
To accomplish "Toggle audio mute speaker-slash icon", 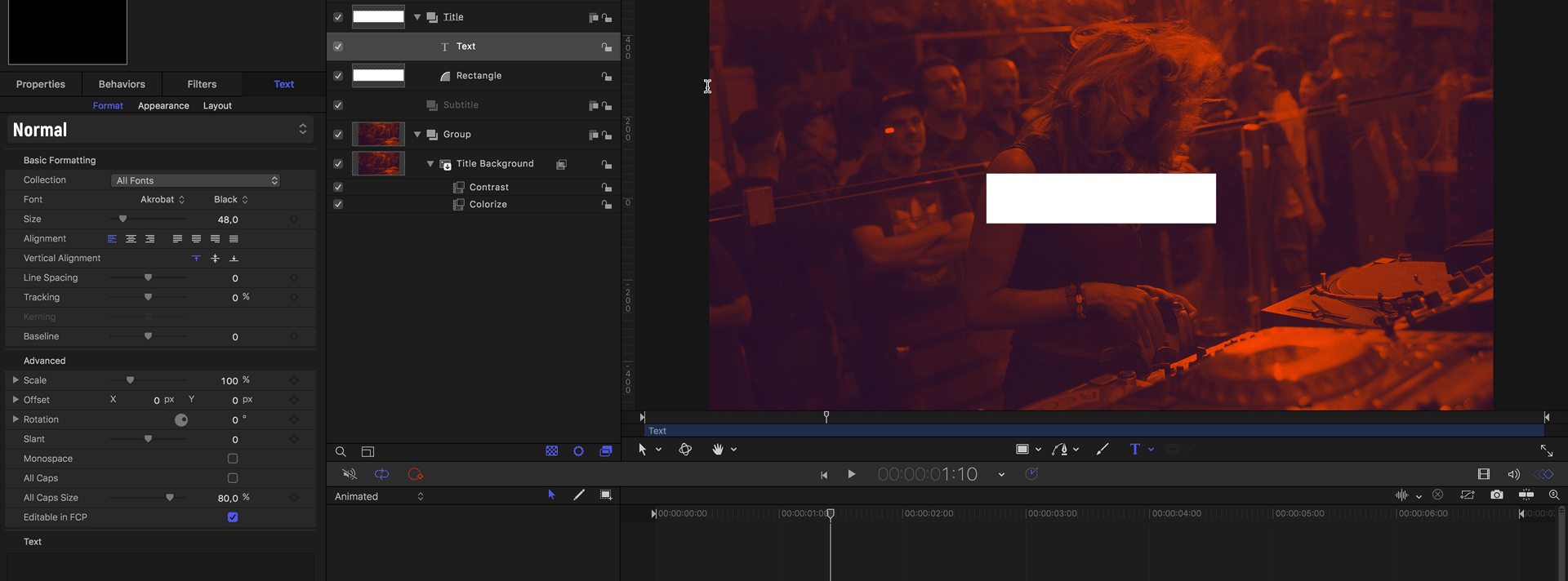I will coord(350,474).
